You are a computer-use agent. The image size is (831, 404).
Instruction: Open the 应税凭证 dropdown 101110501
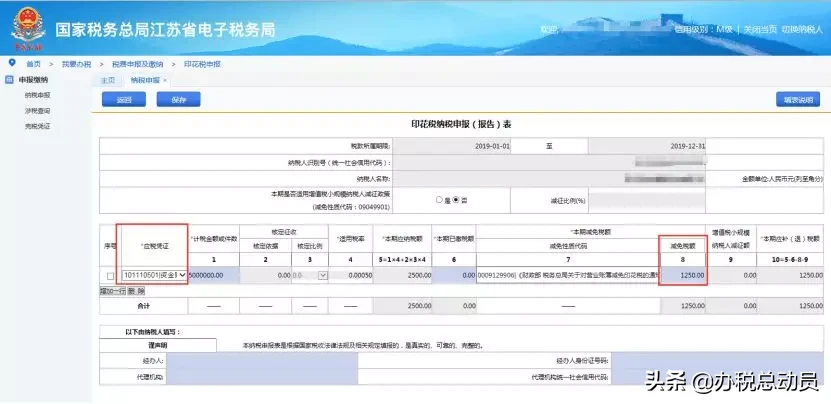point(155,275)
